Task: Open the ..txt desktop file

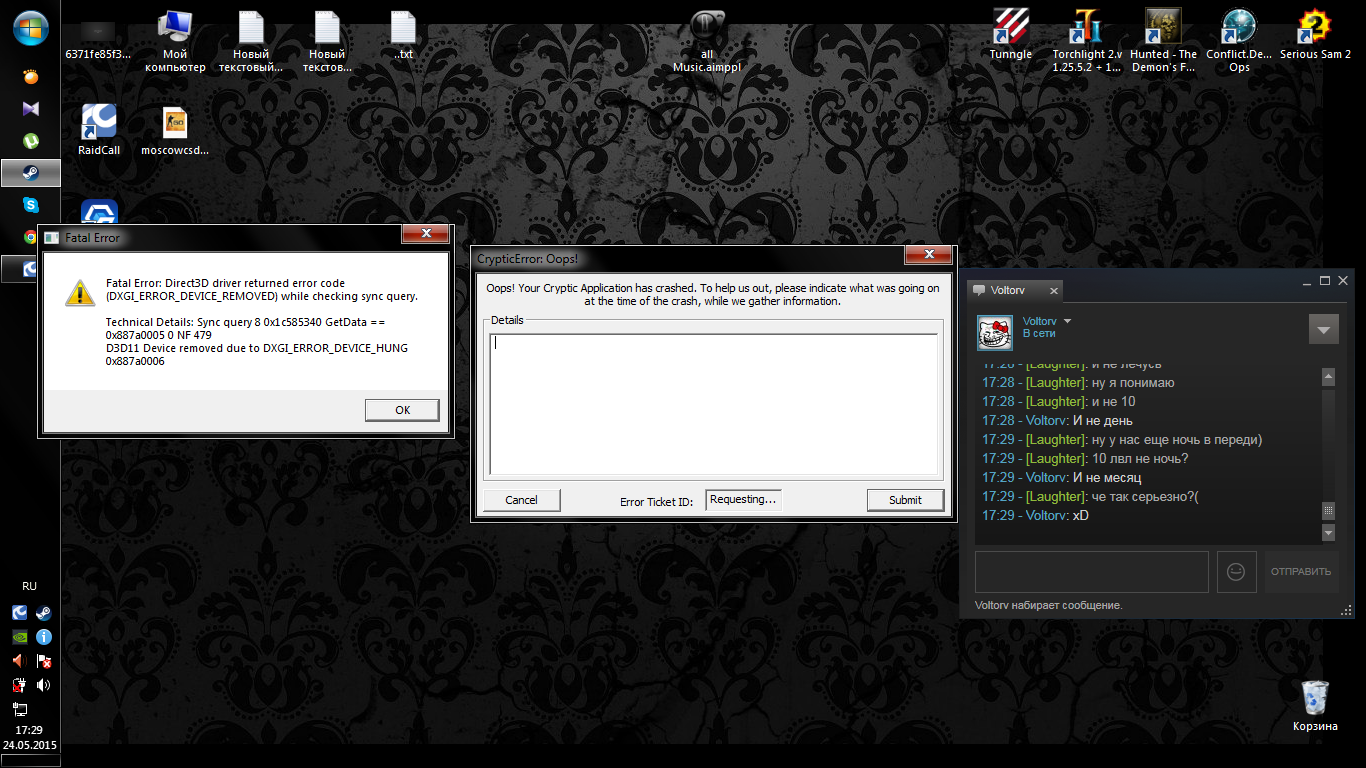Action: pos(403,36)
